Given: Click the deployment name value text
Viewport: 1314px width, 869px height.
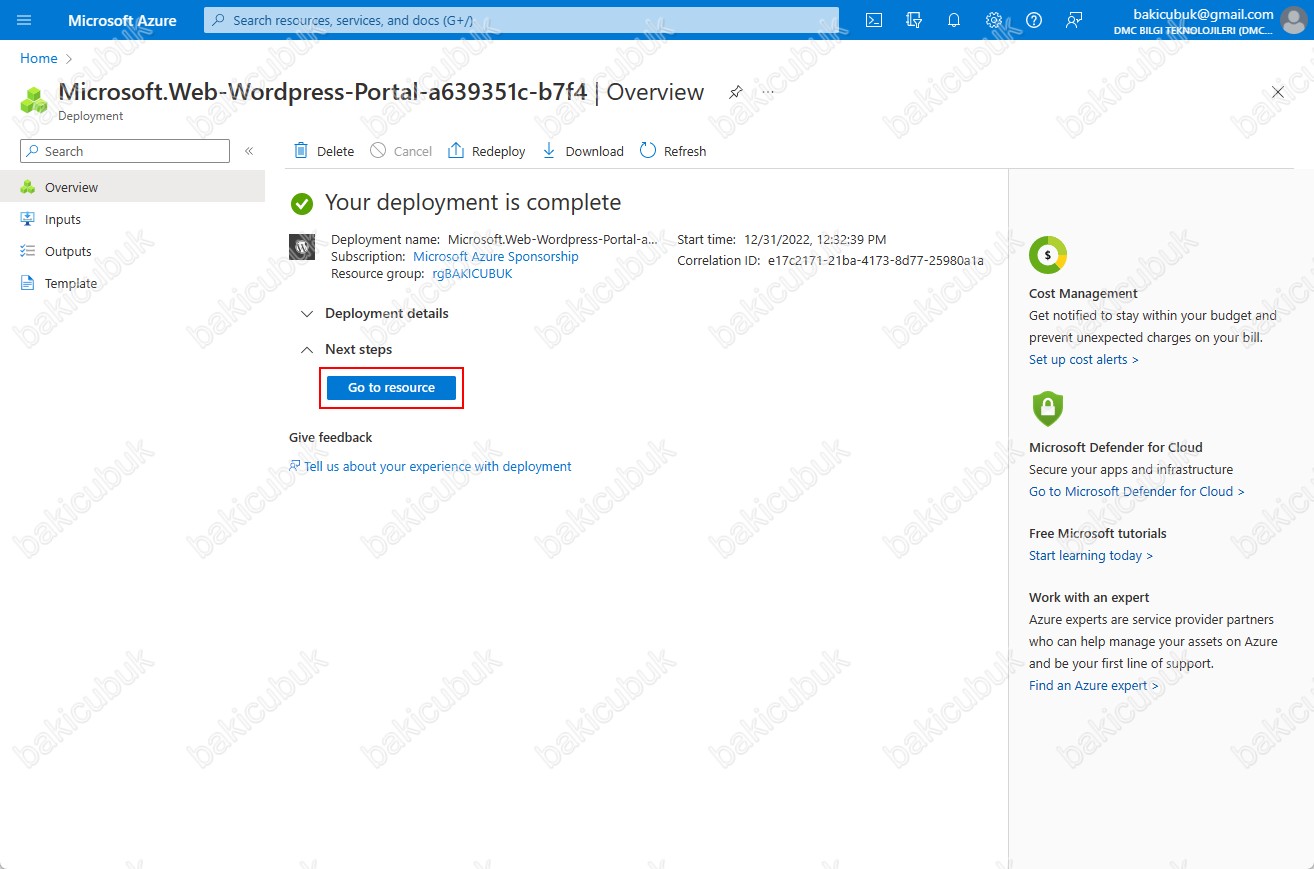Looking at the screenshot, I should 553,240.
